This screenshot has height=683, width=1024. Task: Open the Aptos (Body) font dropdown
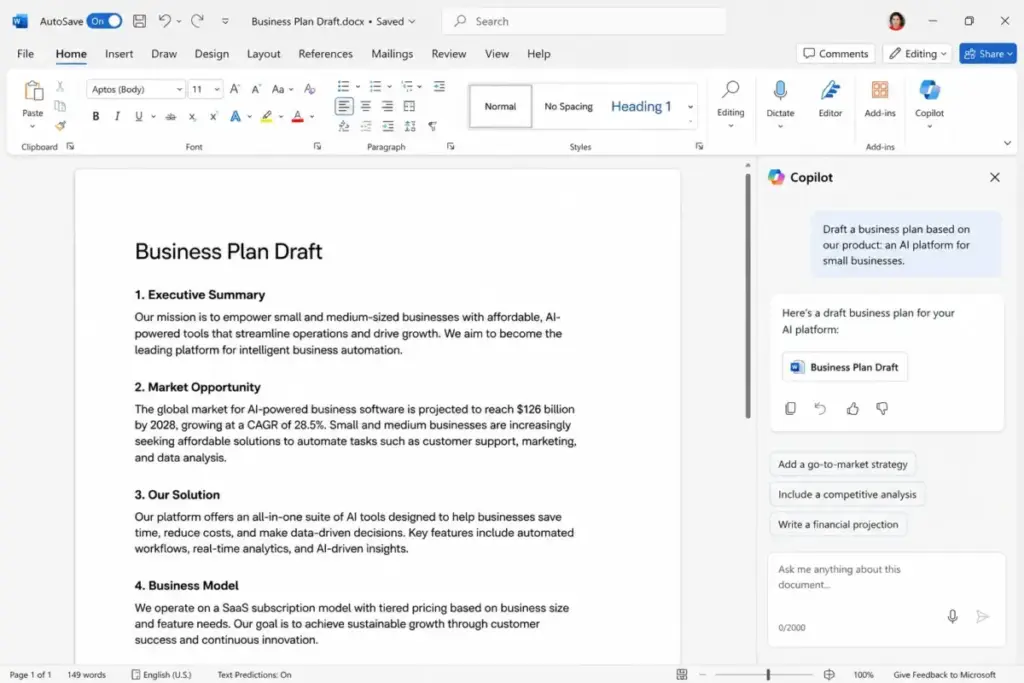[x=179, y=89]
